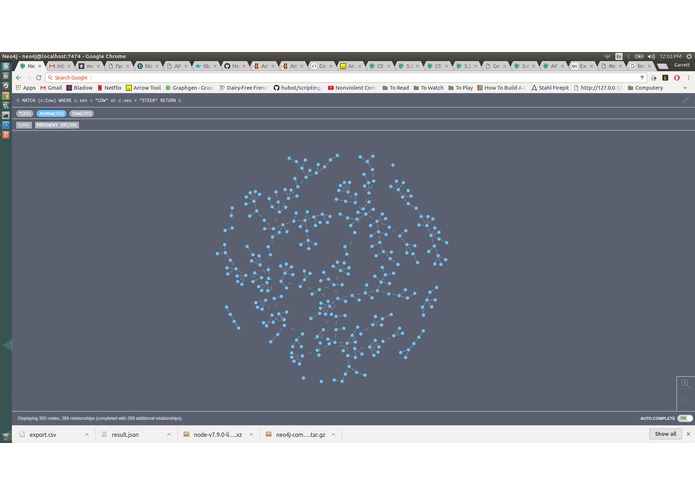Screen dimensions: 695x494
Task: Click the funnel icon in the address bar
Action: click(x=642, y=78)
